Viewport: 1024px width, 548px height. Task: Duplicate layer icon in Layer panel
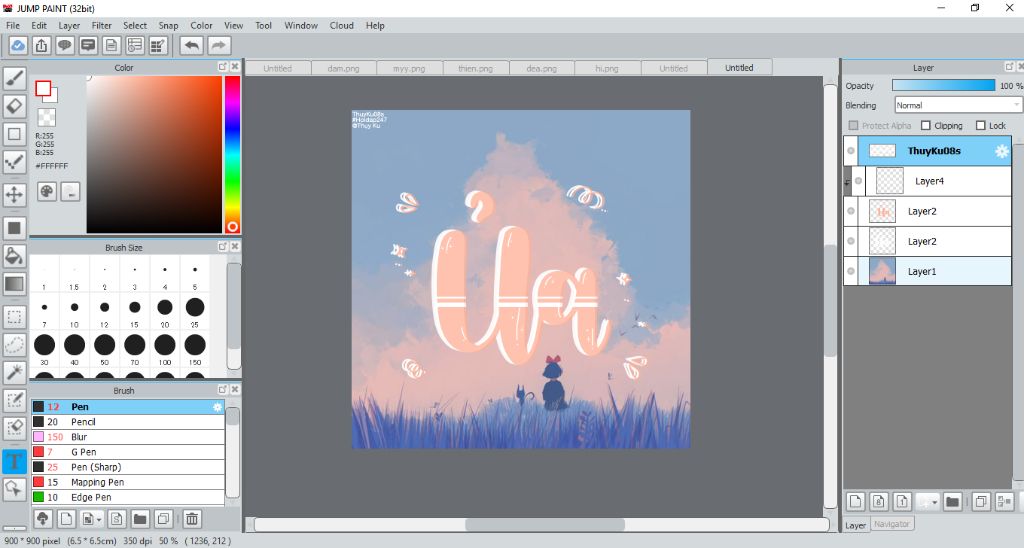tap(981, 502)
